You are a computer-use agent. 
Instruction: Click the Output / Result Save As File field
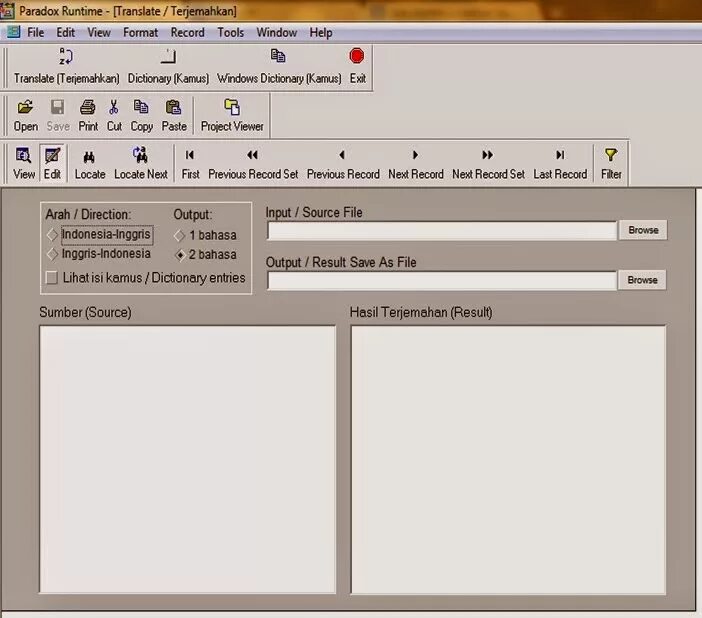click(442, 281)
